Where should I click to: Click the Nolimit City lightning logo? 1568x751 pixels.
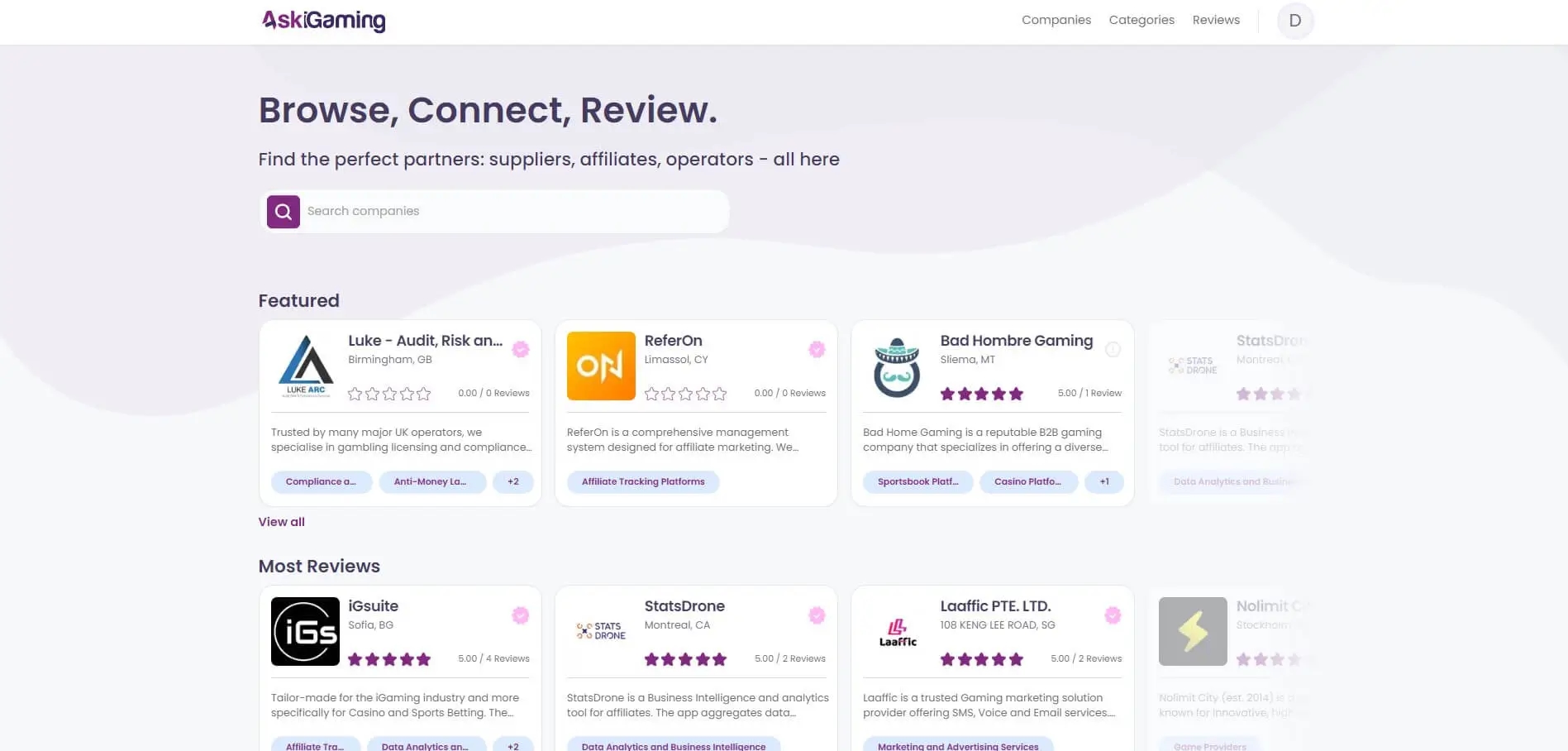coord(1193,632)
